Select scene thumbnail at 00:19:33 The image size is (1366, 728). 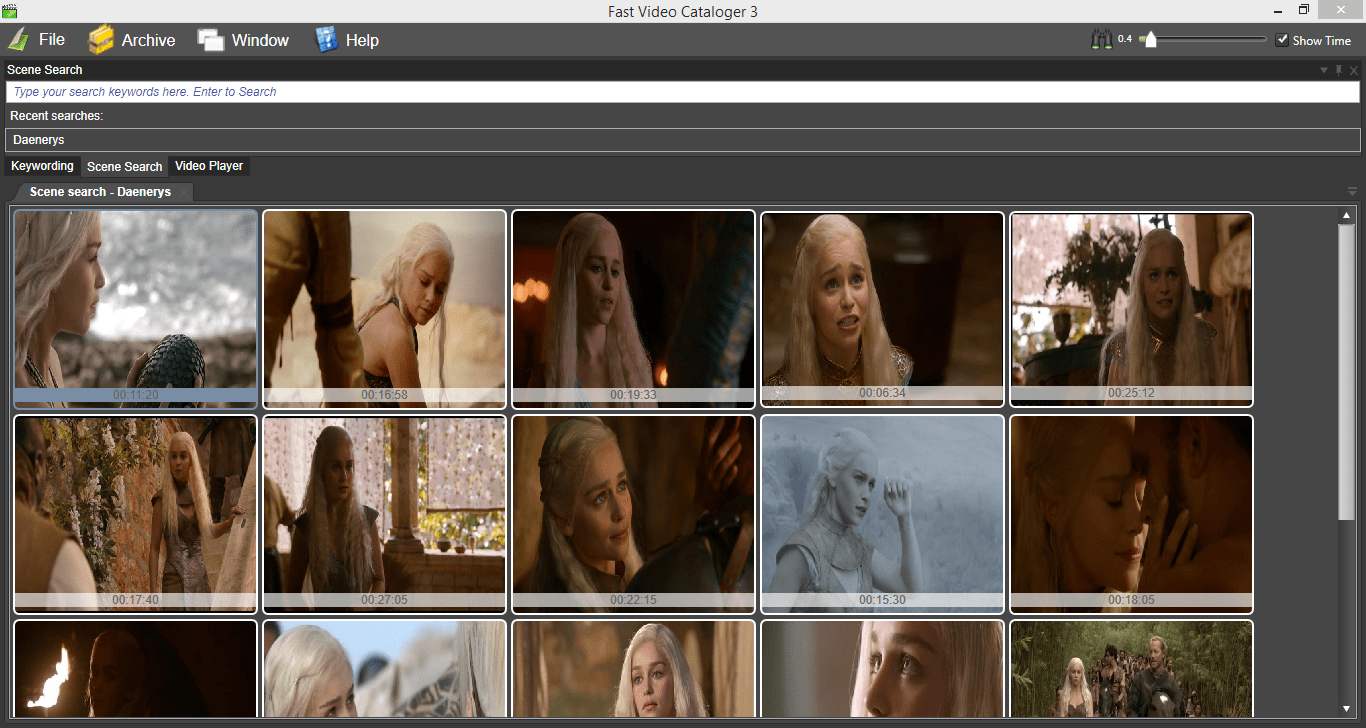[x=634, y=309]
